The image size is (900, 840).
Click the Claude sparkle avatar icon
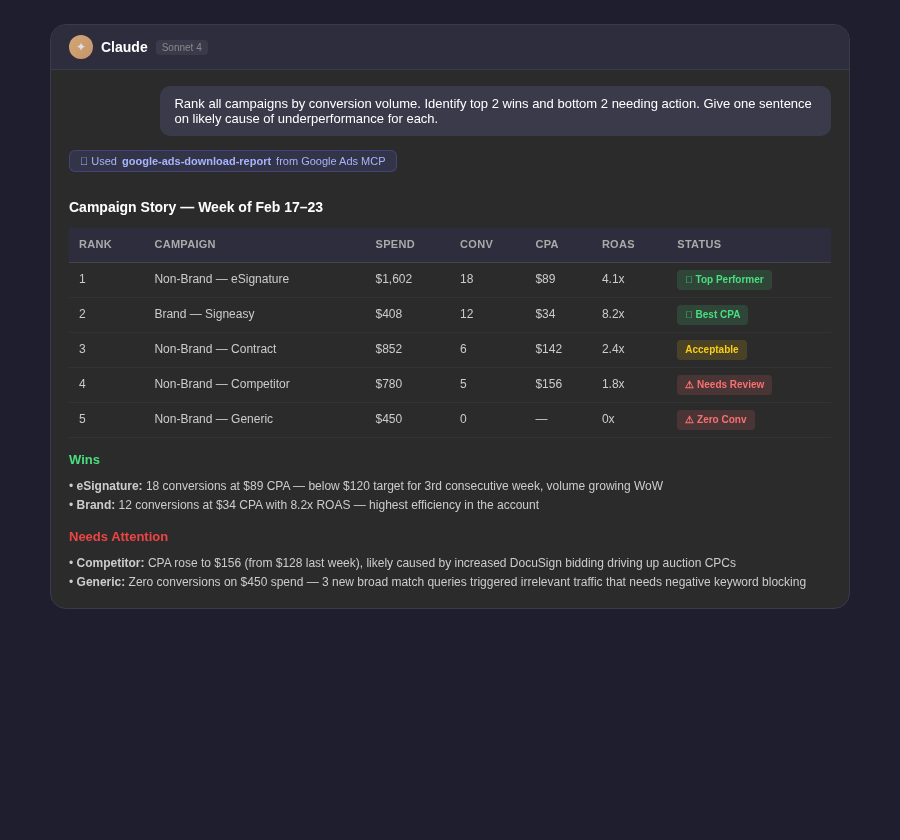(x=81, y=47)
